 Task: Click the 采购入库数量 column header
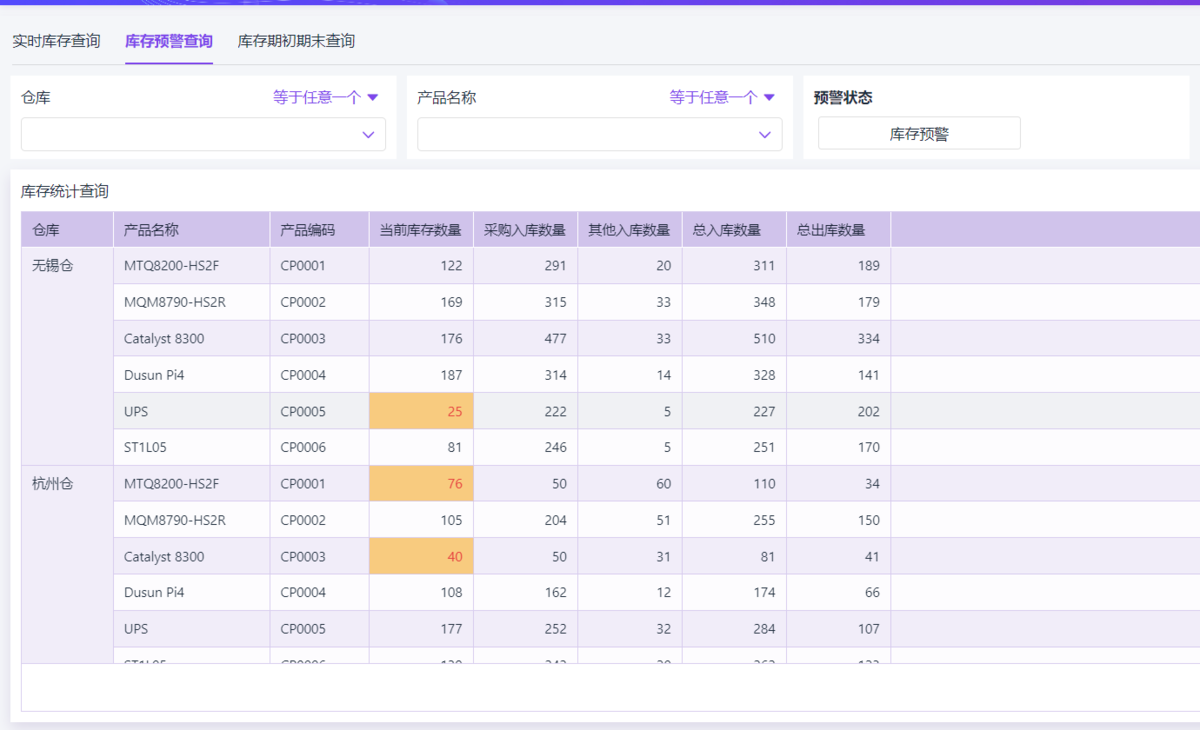coord(525,230)
